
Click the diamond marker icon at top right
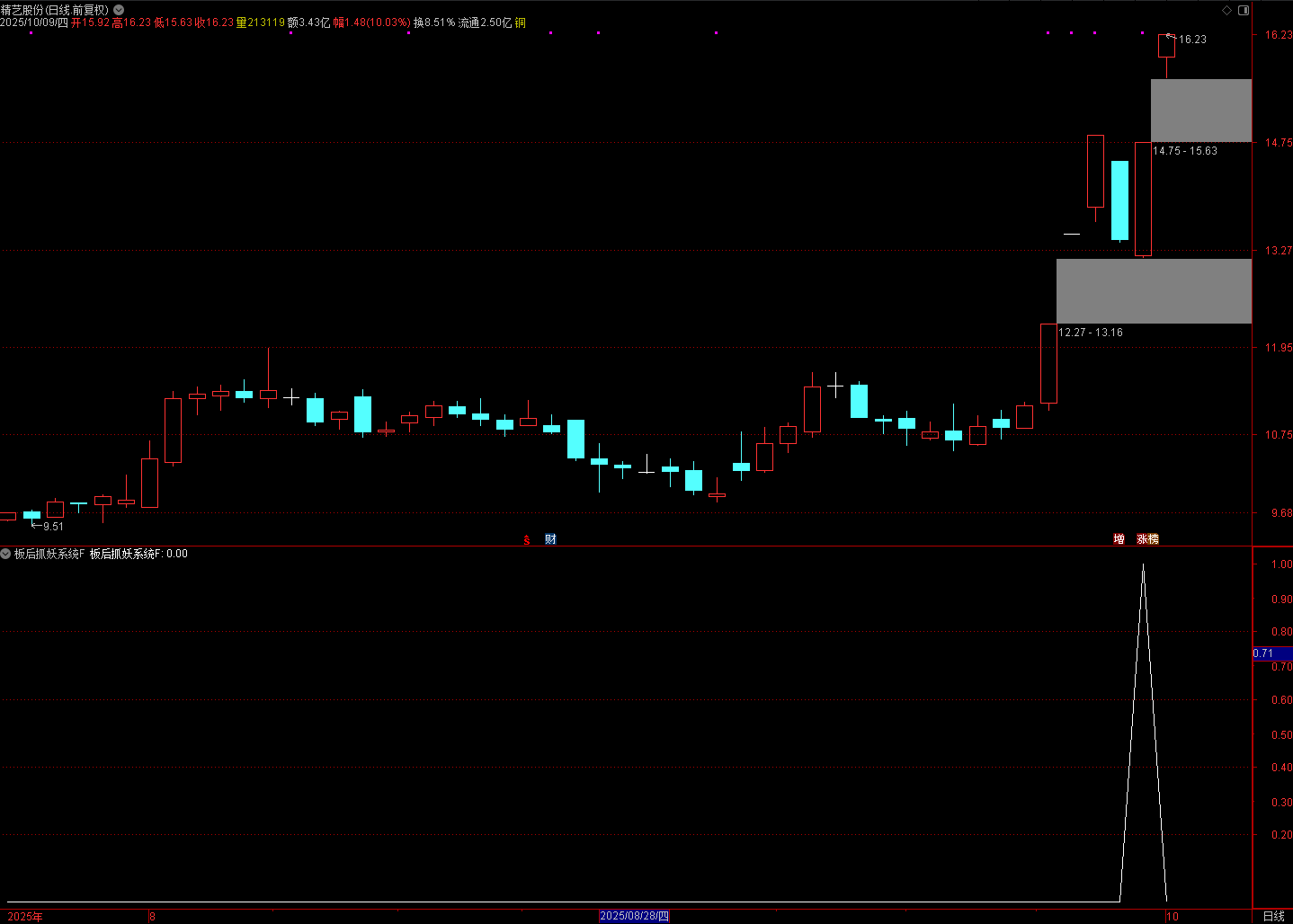[x=1226, y=10]
